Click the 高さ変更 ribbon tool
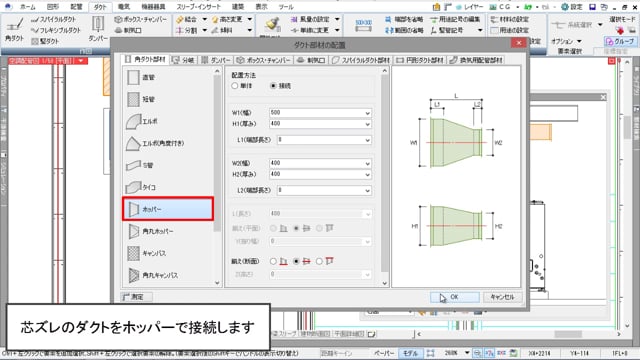640x360 pixels. click(x=228, y=19)
